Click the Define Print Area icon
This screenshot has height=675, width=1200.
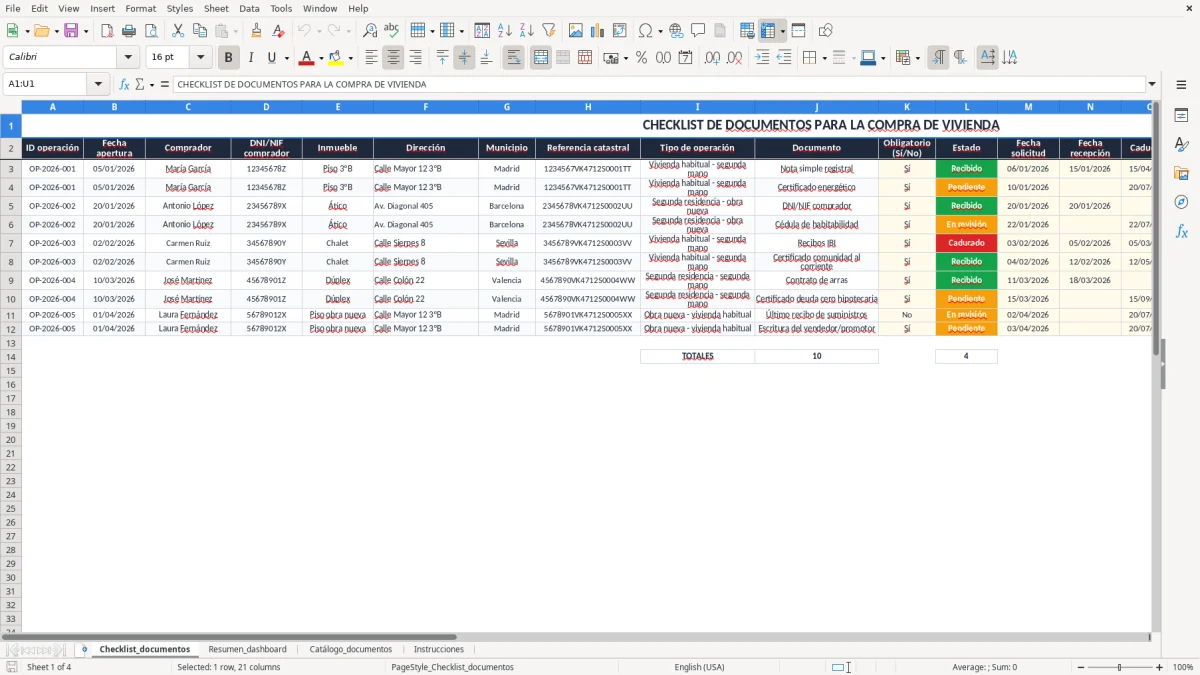747,31
